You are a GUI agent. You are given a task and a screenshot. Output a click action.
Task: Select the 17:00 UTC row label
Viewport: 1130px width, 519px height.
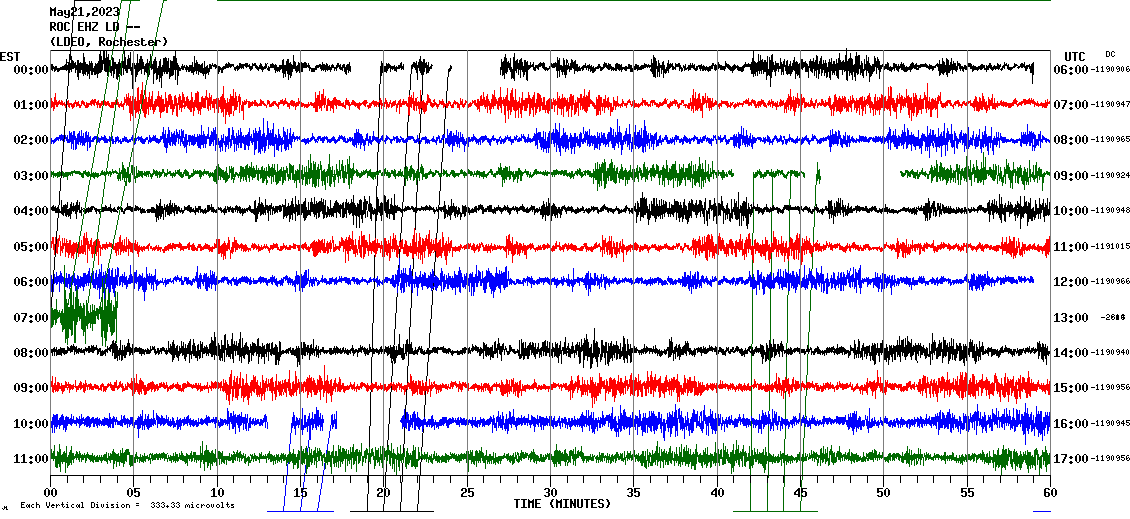click(1071, 459)
